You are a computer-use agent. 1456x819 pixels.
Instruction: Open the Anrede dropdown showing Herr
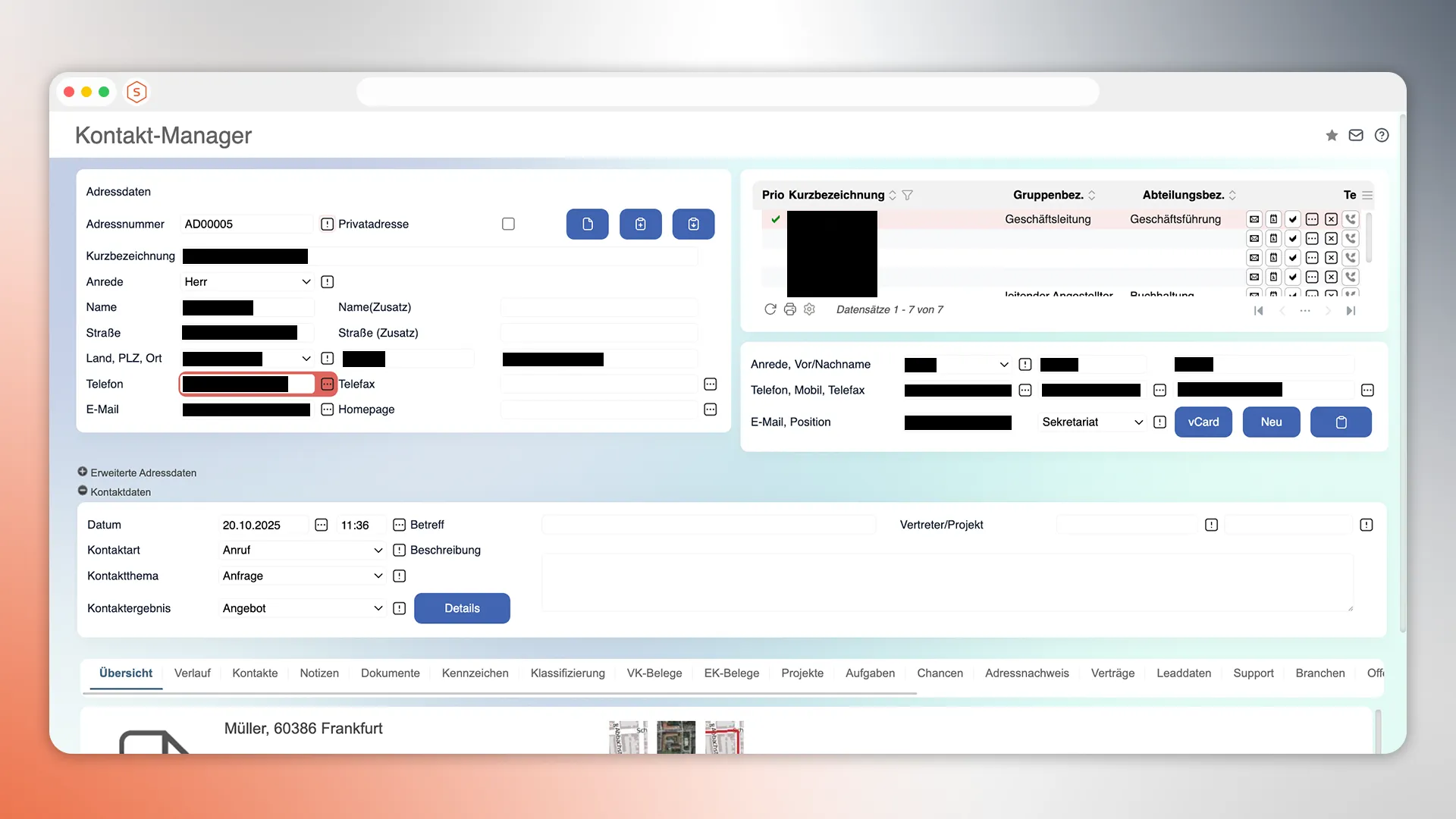tap(246, 281)
